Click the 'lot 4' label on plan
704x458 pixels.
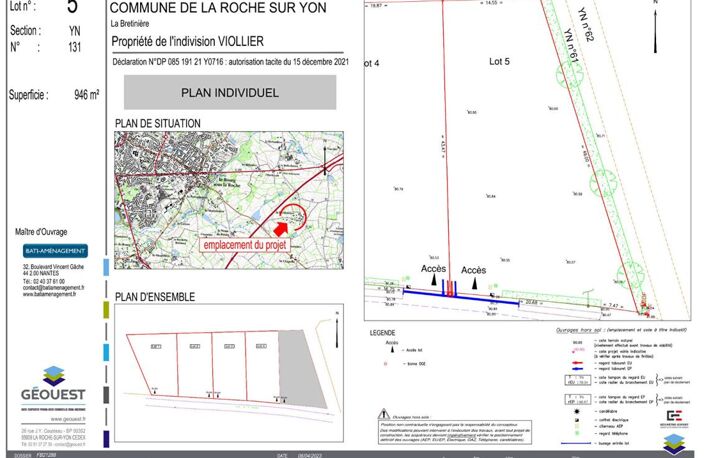point(372,63)
